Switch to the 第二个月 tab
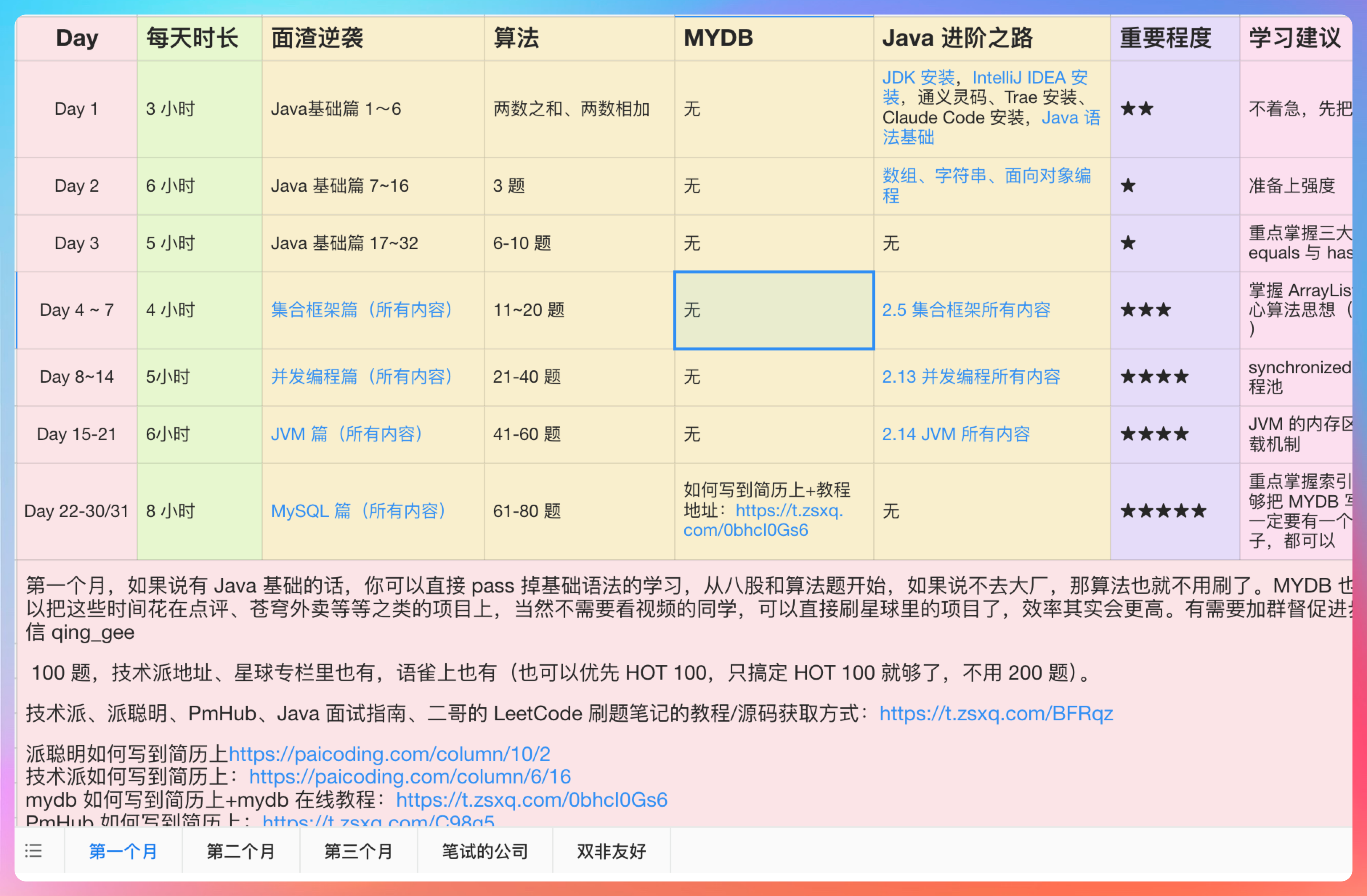The image size is (1367, 896). click(240, 852)
